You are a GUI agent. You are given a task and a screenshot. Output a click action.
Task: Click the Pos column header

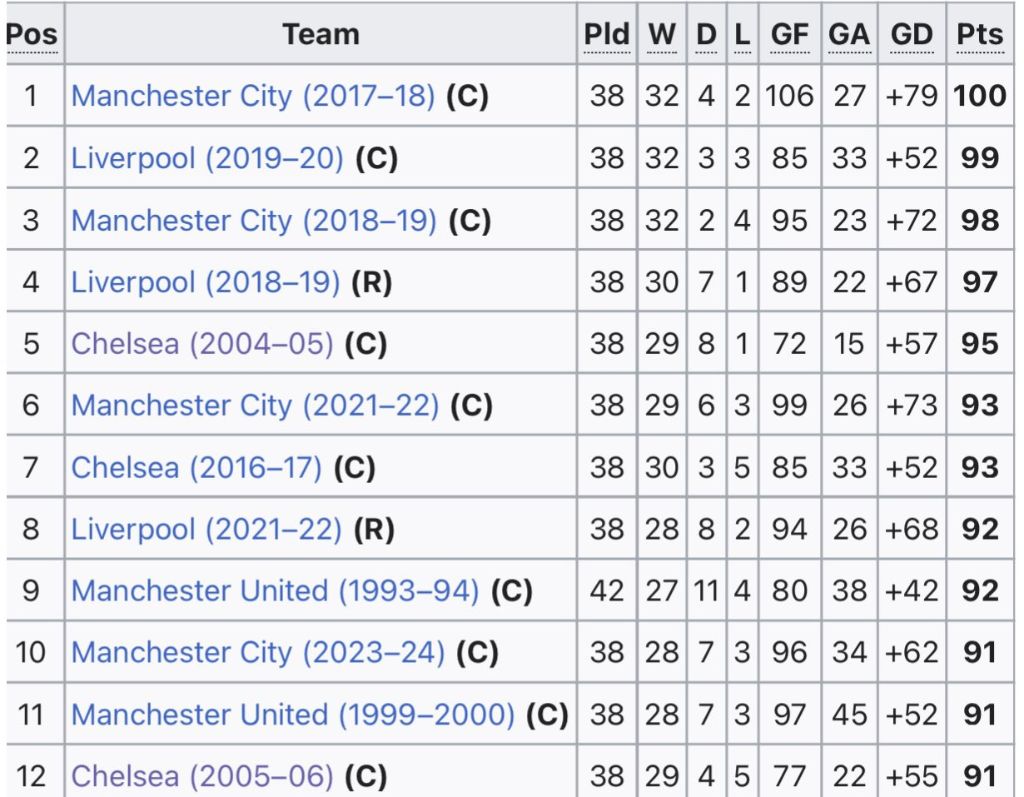pyautogui.click(x=32, y=35)
